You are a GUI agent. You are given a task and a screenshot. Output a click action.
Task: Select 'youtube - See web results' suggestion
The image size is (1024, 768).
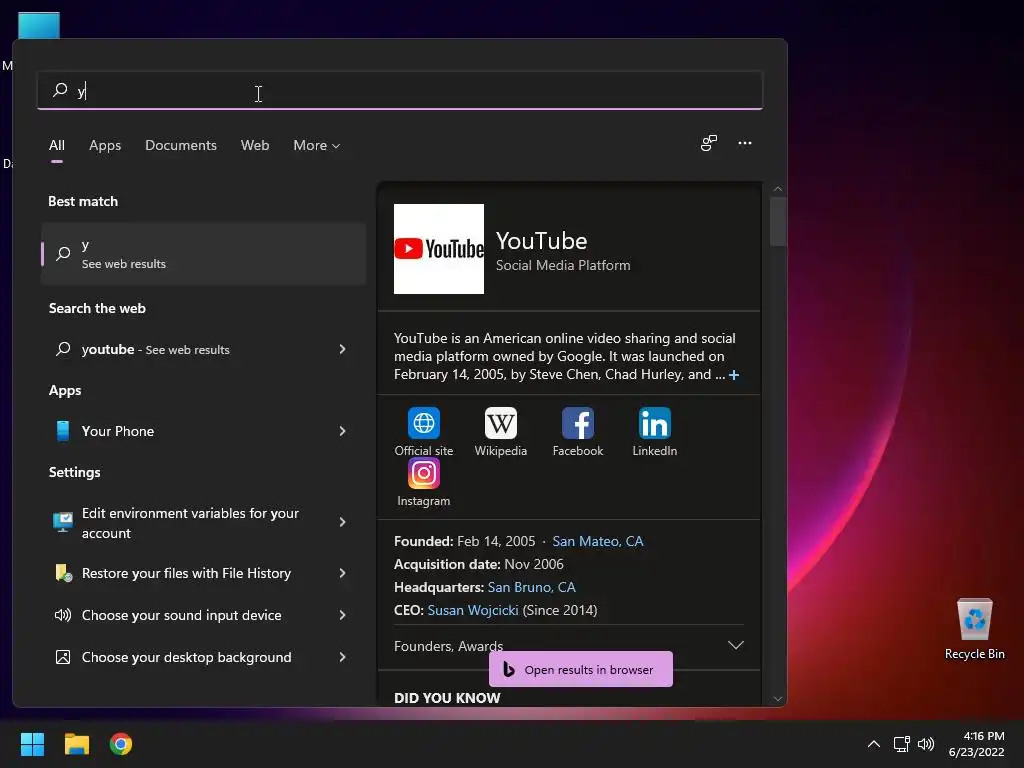click(x=203, y=349)
